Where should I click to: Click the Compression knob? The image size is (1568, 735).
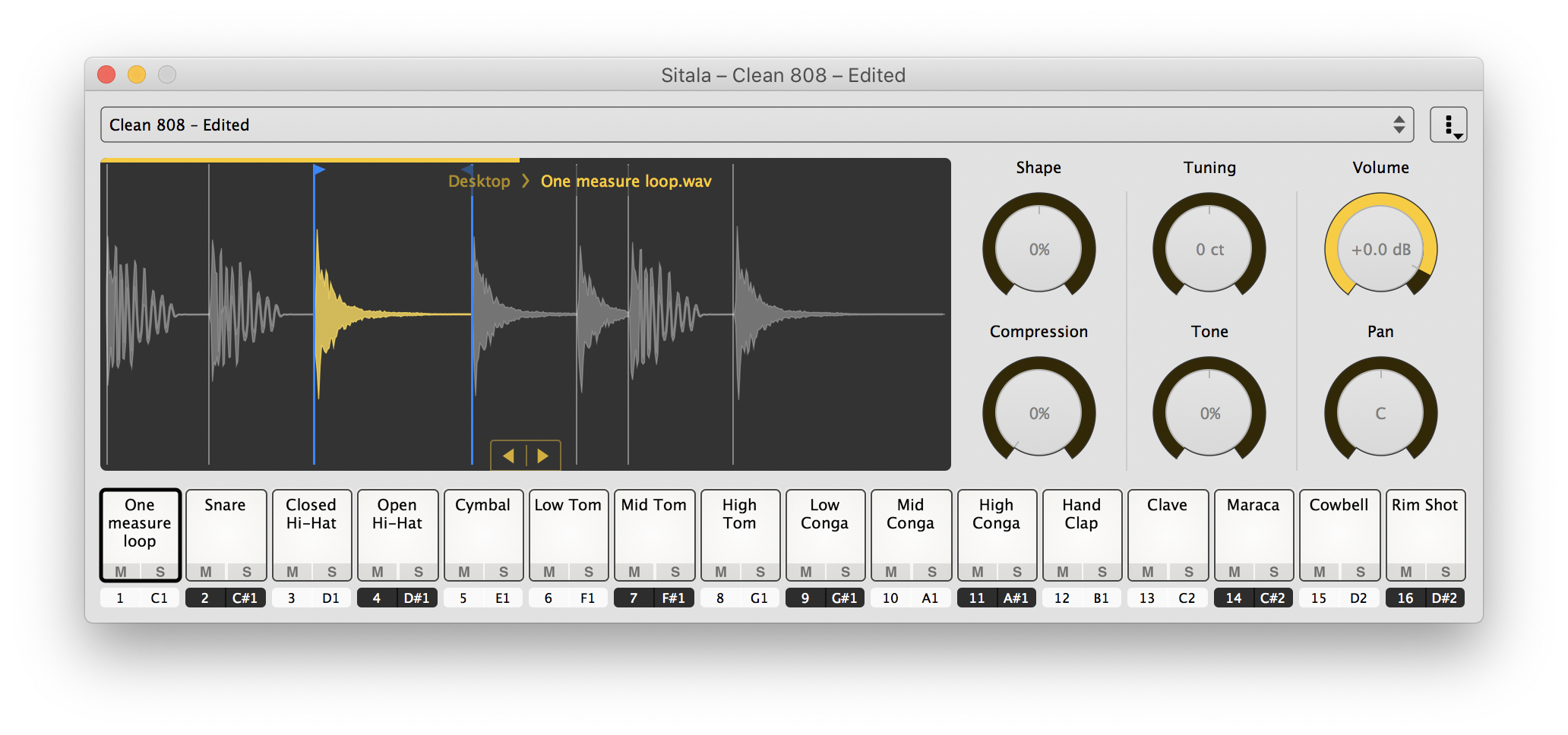(1038, 412)
